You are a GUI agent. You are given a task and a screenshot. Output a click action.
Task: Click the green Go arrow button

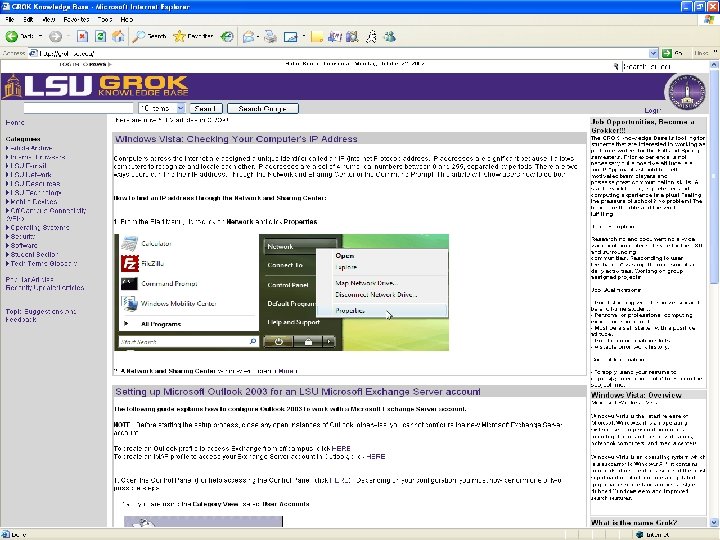667,53
